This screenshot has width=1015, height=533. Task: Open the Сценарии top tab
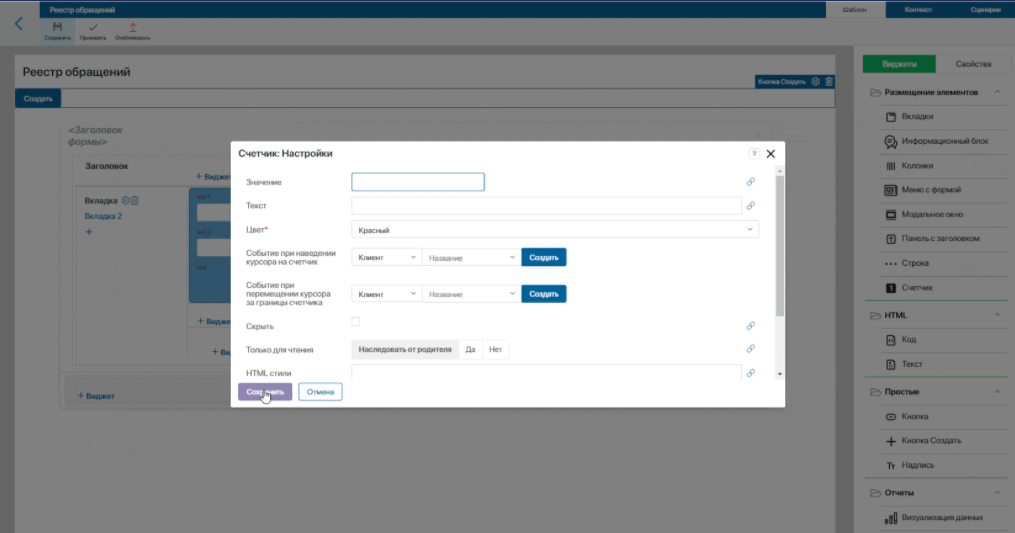985,10
